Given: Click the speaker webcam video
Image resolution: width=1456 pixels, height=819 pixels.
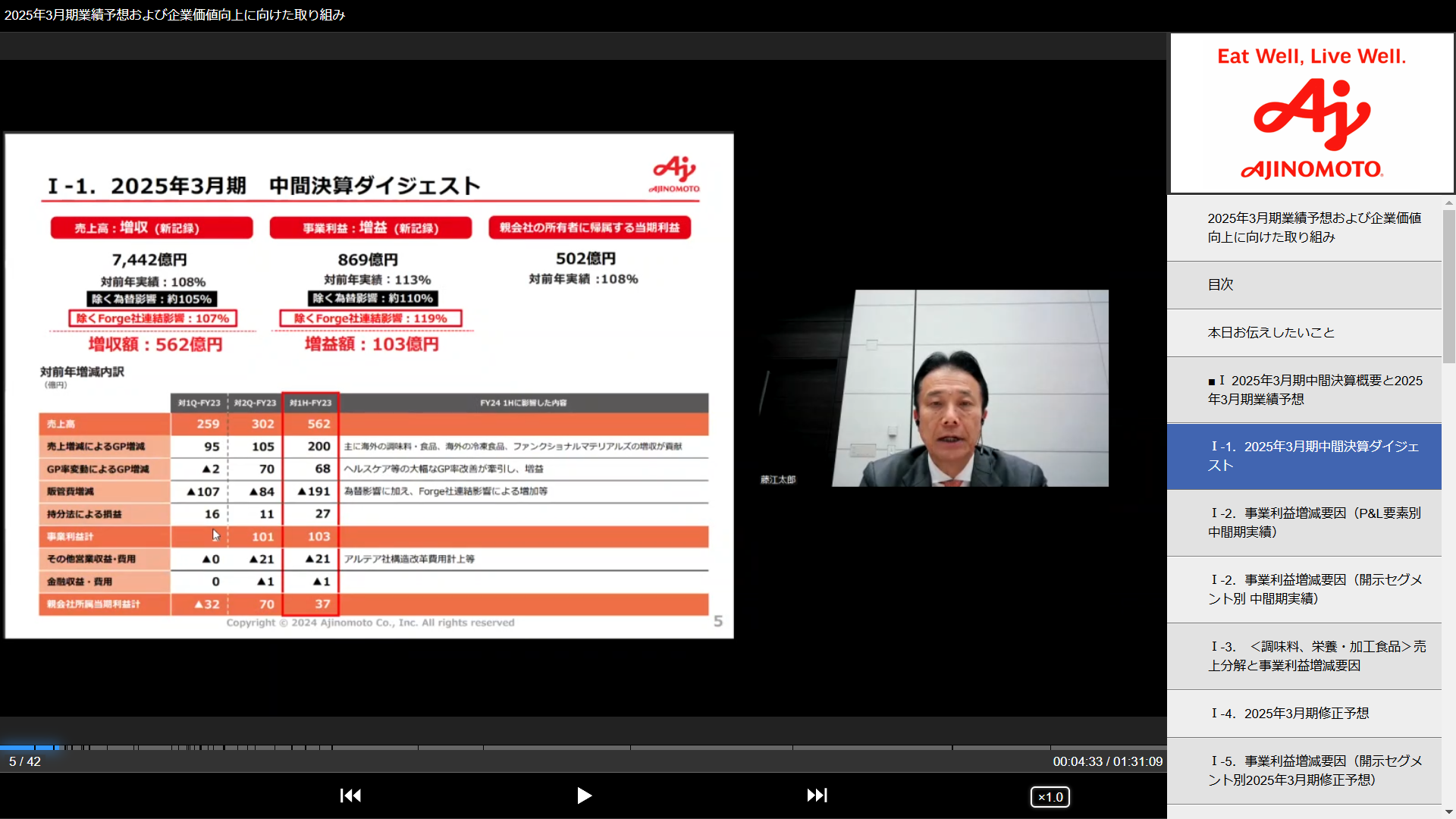Looking at the screenshot, I should tap(970, 388).
